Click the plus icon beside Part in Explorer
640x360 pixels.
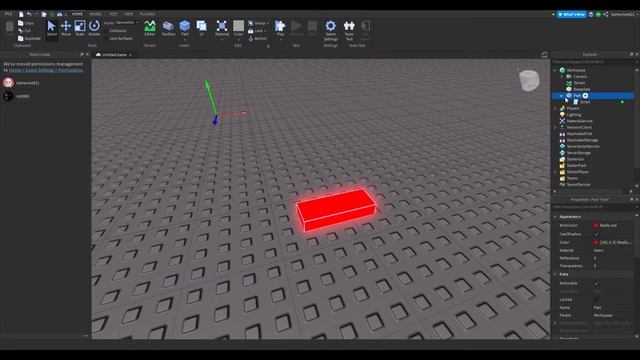(585, 96)
